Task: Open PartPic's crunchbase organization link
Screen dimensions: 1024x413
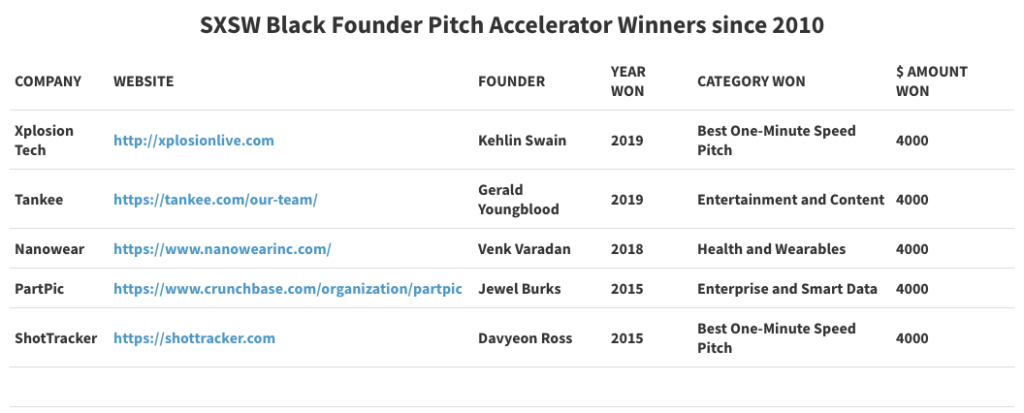Action: [287, 289]
